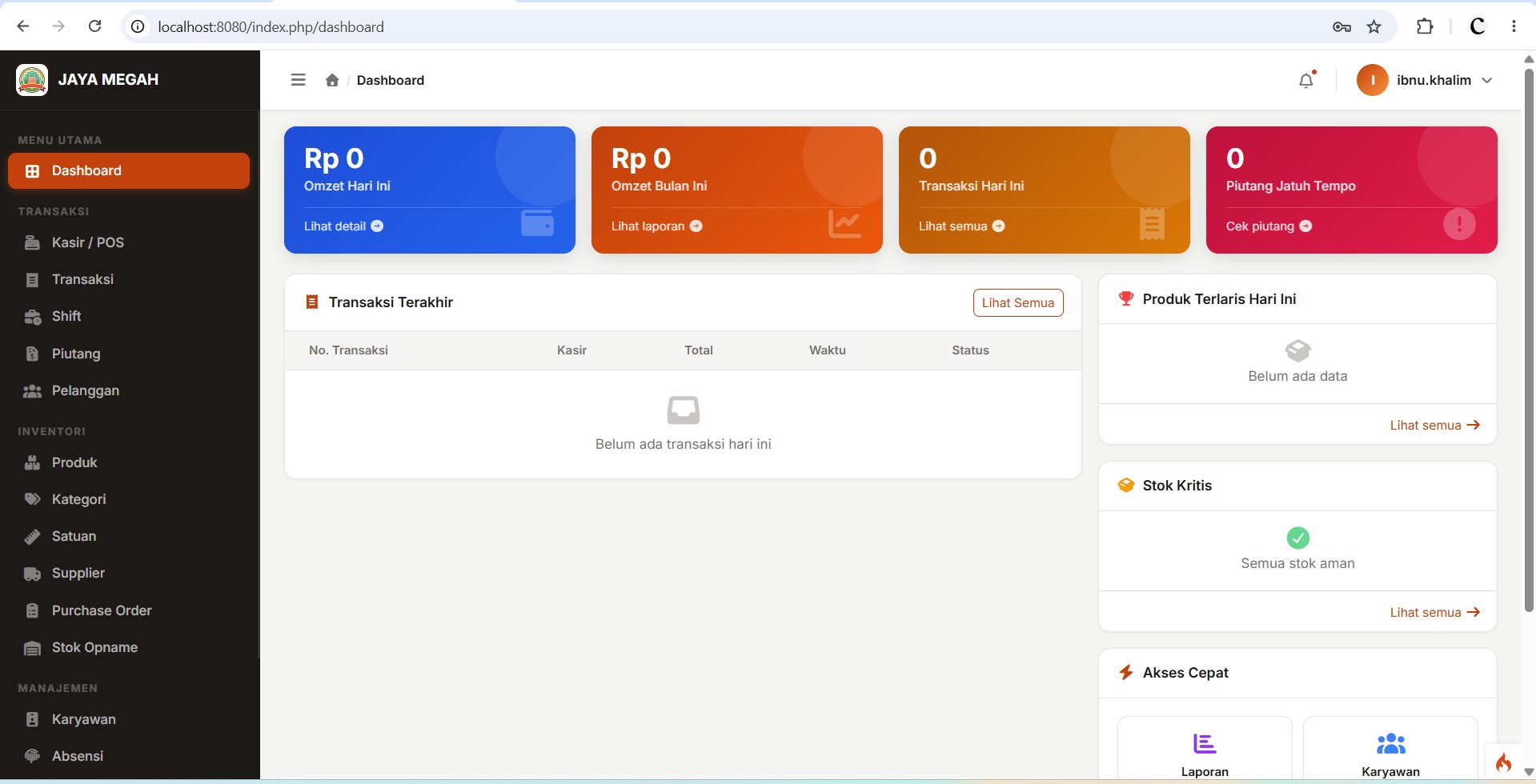
Task: Open the Laporan quick access tile
Action: pos(1205,750)
